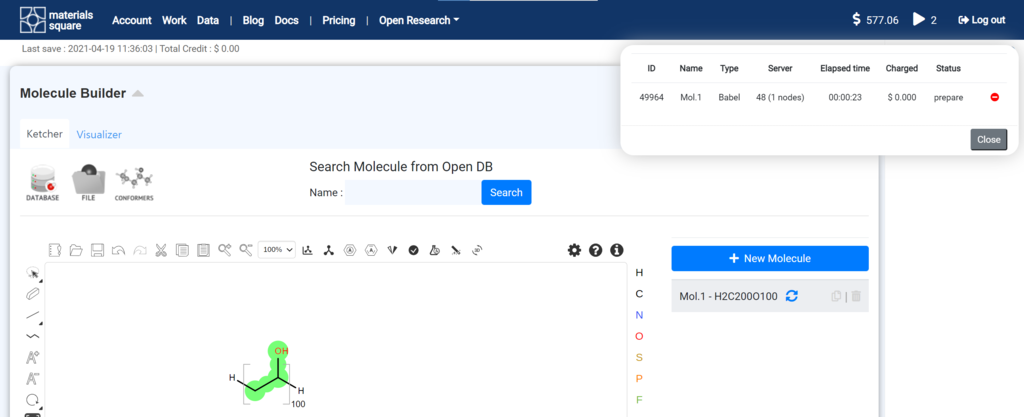Cancel job 49964 with red icon

(x=995, y=97)
